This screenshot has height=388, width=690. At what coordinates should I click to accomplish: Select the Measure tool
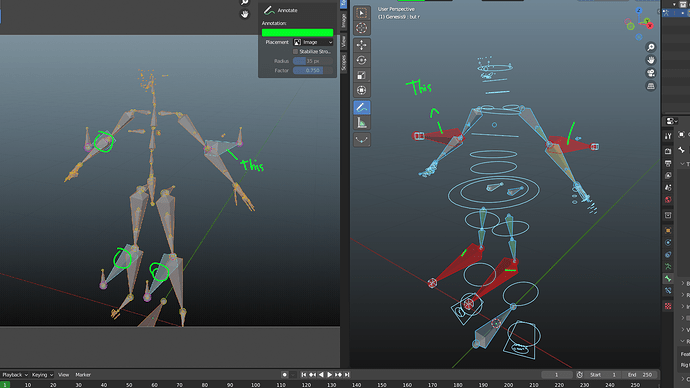point(361,123)
